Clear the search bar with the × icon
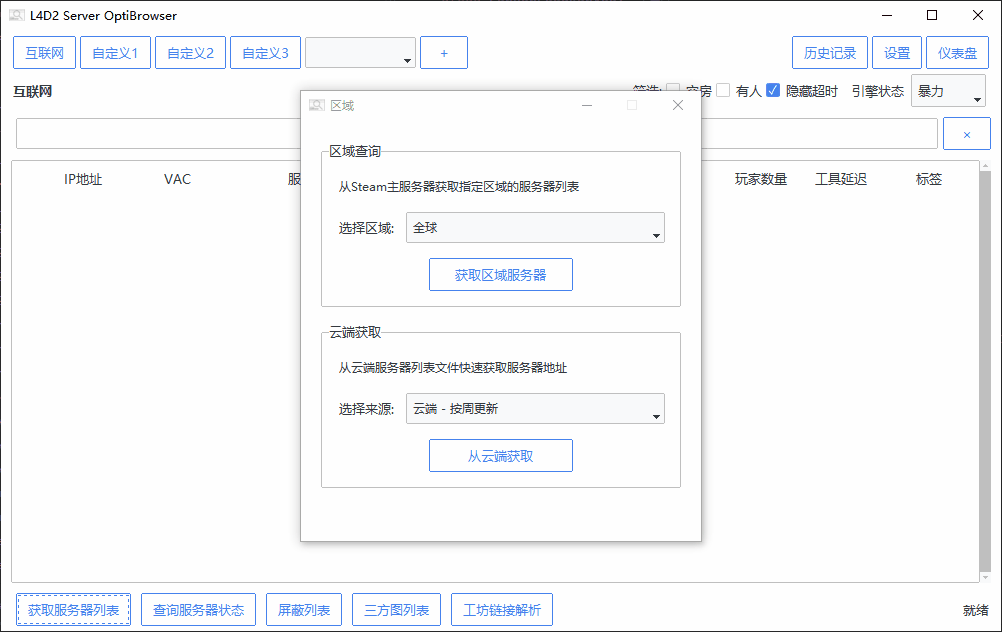1002x632 pixels. pyautogui.click(x=966, y=133)
